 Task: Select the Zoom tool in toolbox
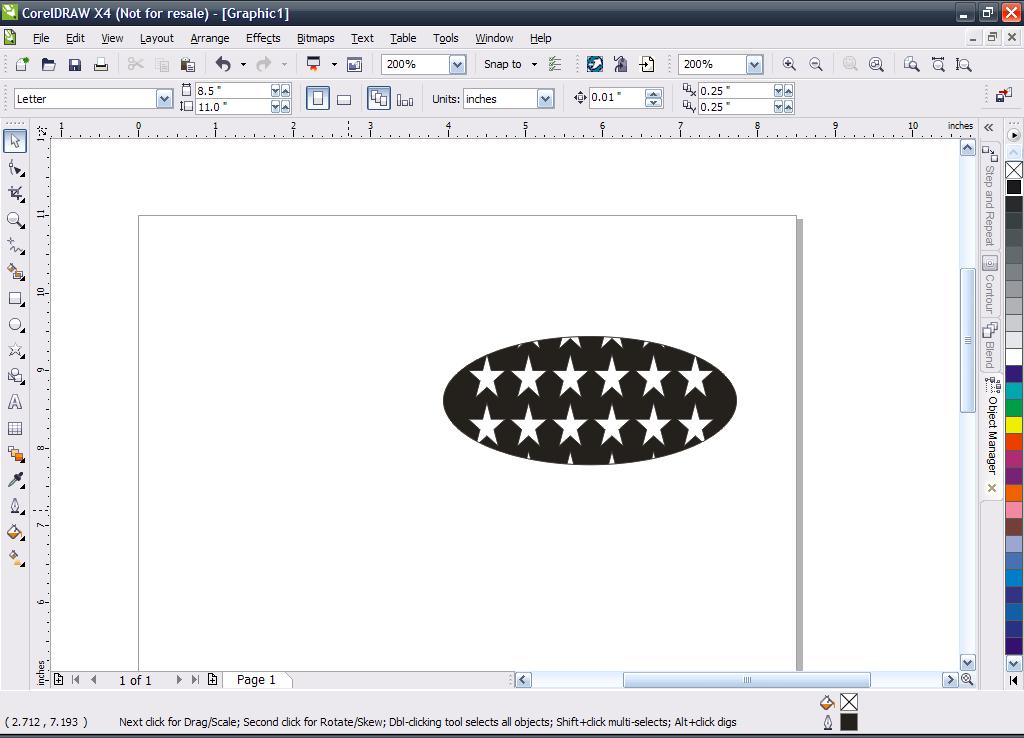(15, 219)
